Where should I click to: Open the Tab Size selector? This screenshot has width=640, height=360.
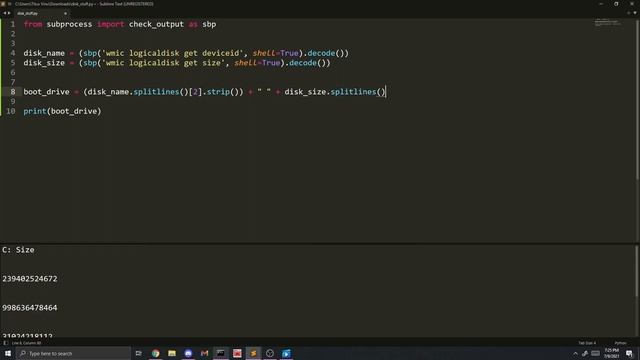pyautogui.click(x=587, y=343)
